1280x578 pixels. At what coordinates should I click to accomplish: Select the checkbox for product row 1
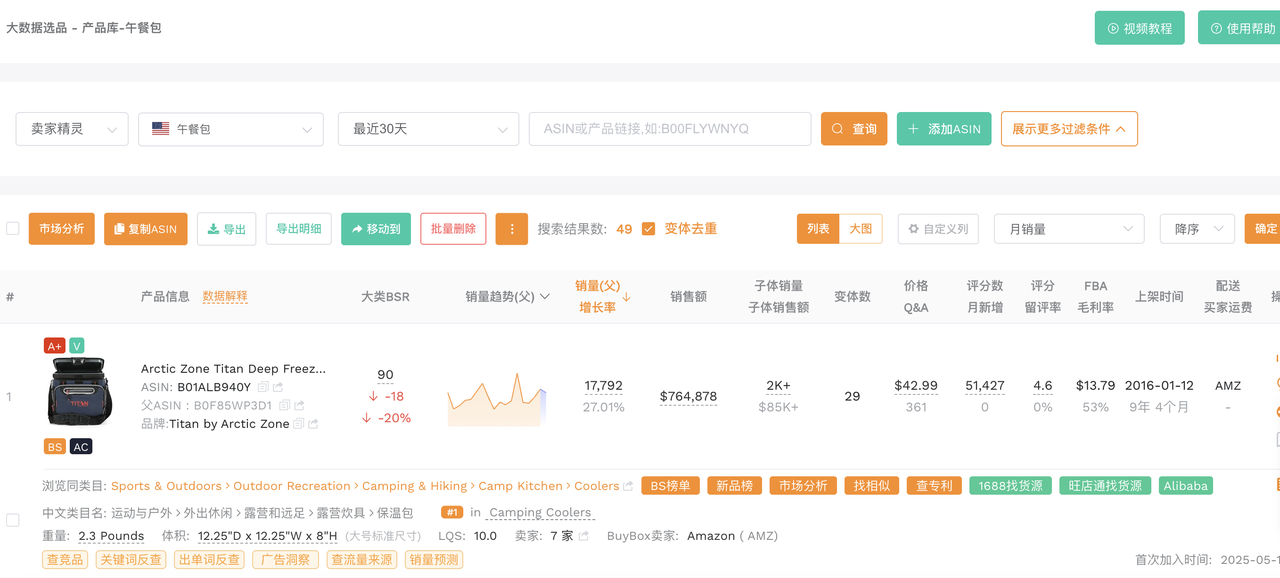13,520
